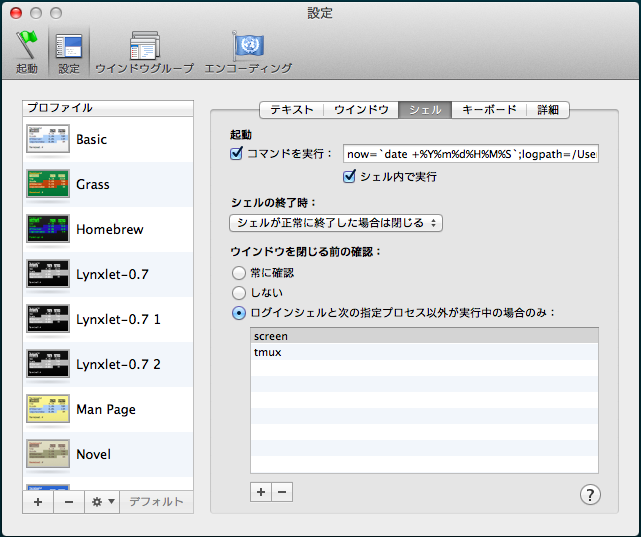Screen dimensions: 641x537
Task: Add a new profile with plus button
Action: [x=38, y=502]
